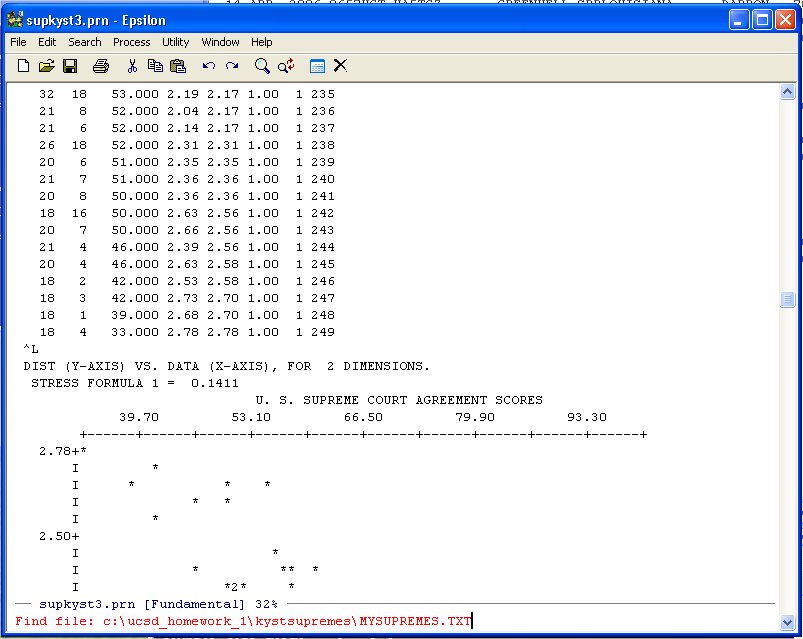Click the window/calendar grid toolbar icon

(x=317, y=66)
